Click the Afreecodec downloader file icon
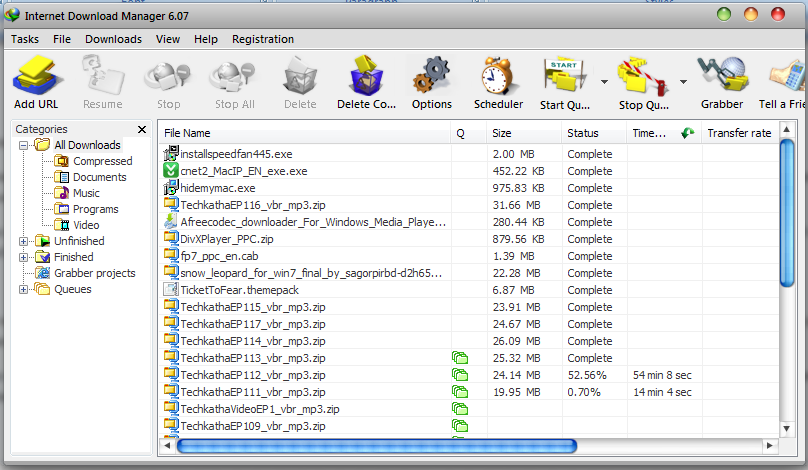The image size is (808, 470). point(171,222)
